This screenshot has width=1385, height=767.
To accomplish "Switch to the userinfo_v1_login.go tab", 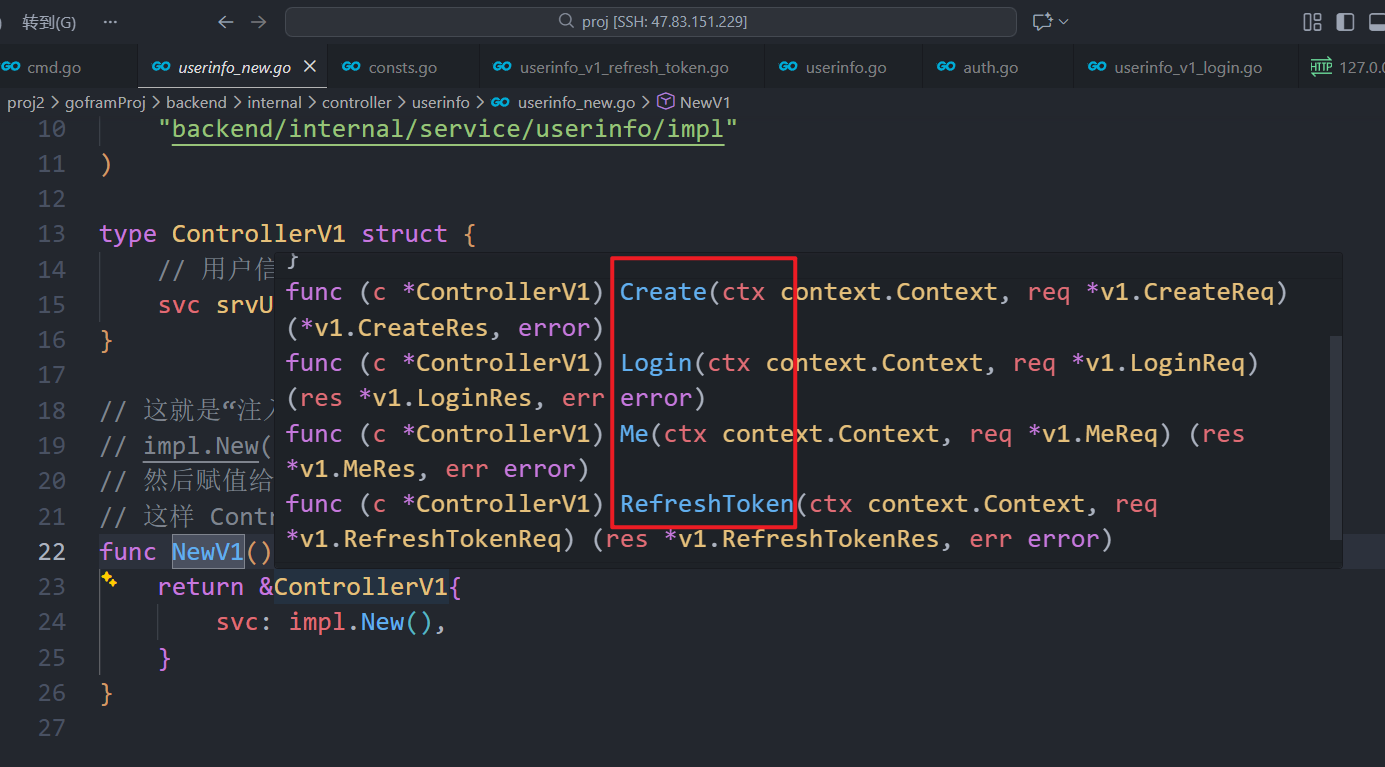I will click(1188, 67).
